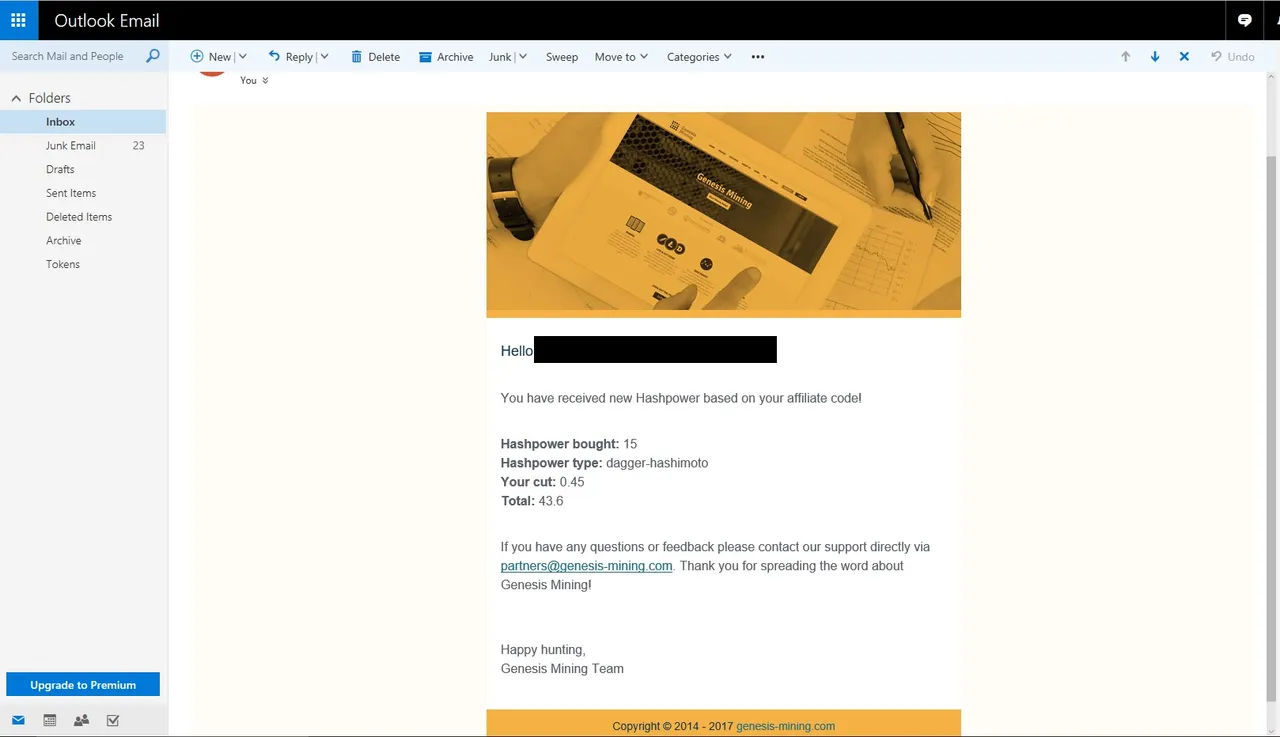Click the Junk Email unread count 23

(138, 146)
